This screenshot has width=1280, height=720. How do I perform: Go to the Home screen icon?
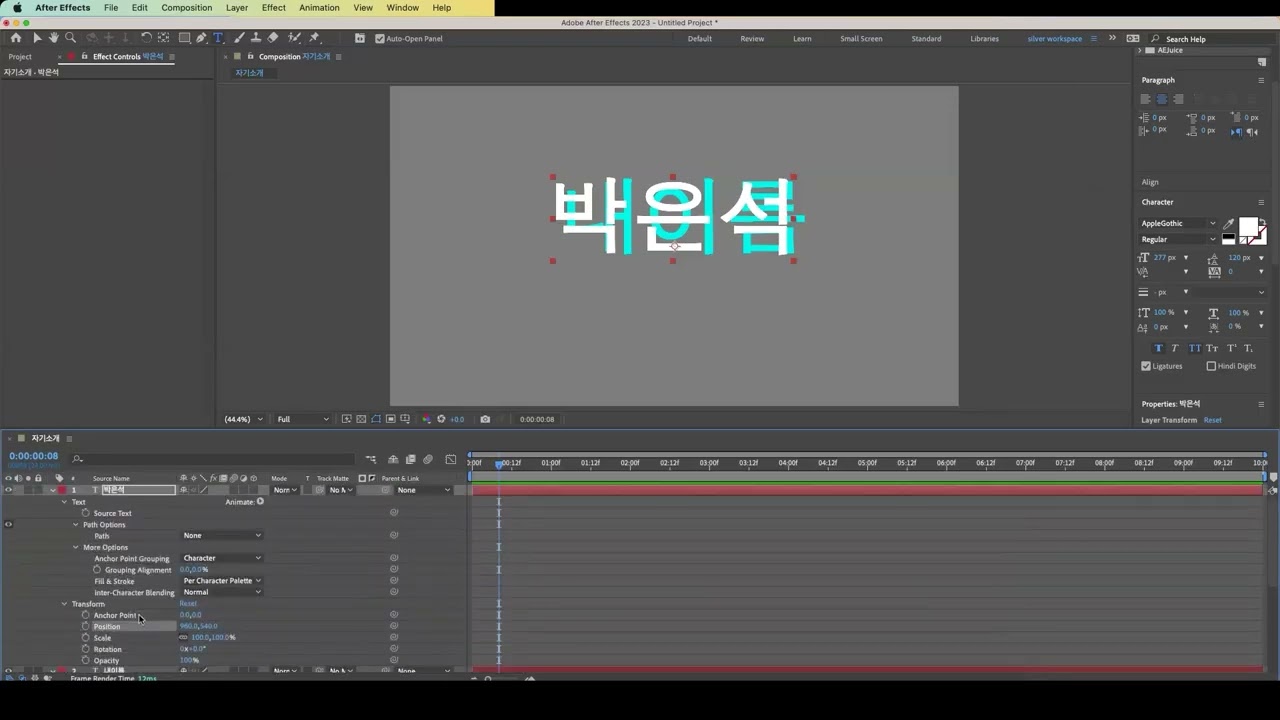(x=16, y=38)
